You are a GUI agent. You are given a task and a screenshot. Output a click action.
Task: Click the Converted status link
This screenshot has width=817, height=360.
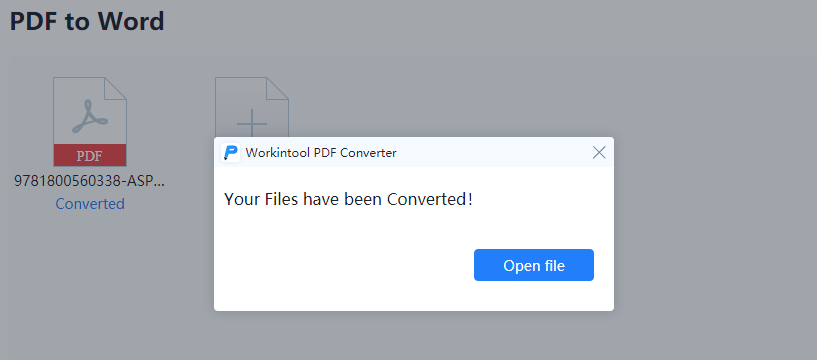[x=90, y=204]
